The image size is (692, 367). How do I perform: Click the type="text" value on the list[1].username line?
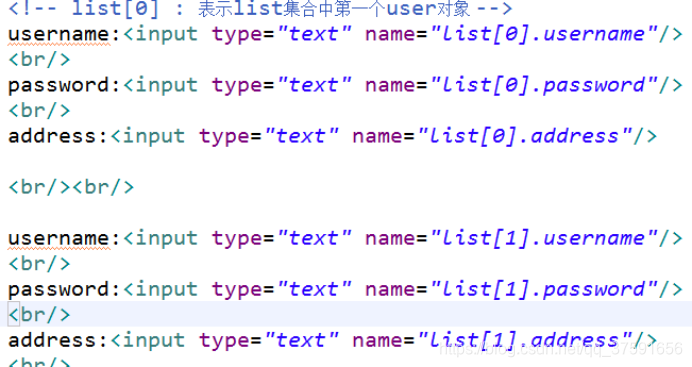[x=314, y=239]
